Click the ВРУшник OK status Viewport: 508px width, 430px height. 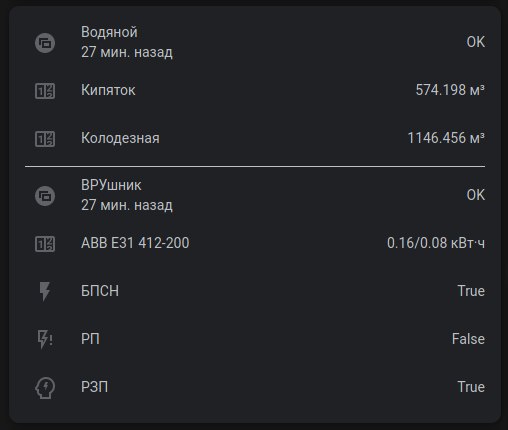click(x=476, y=195)
